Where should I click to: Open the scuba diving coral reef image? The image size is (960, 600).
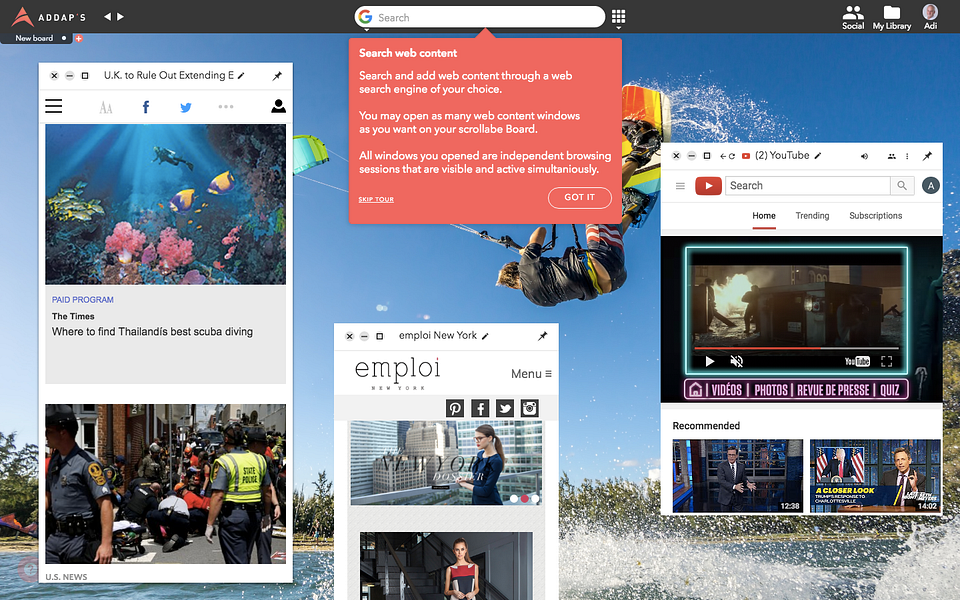[x=165, y=204]
